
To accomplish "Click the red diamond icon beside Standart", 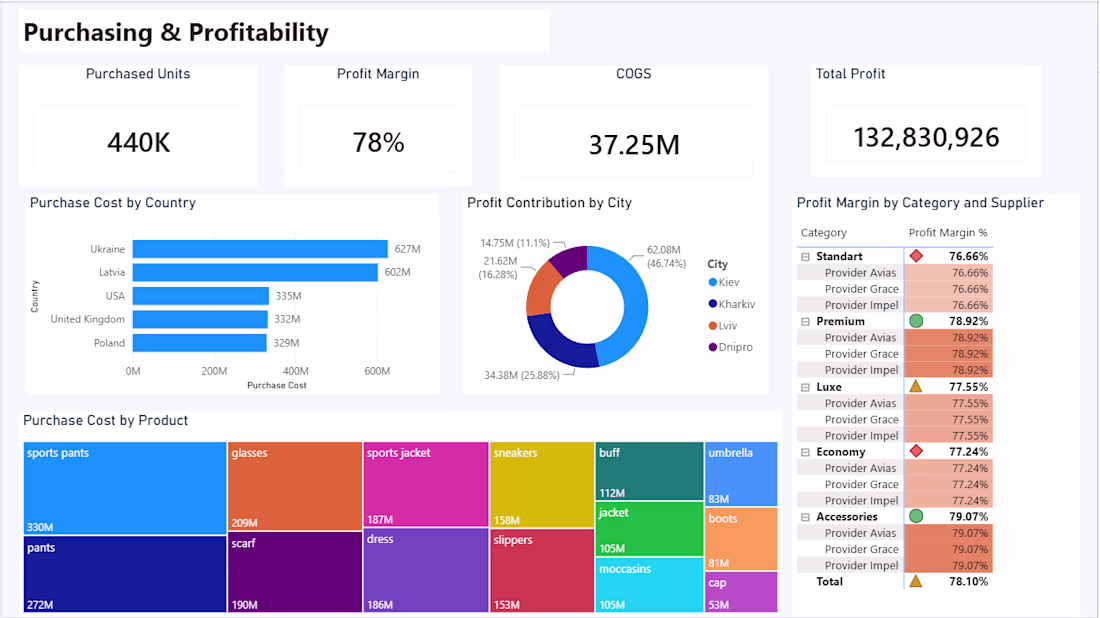I will point(916,256).
